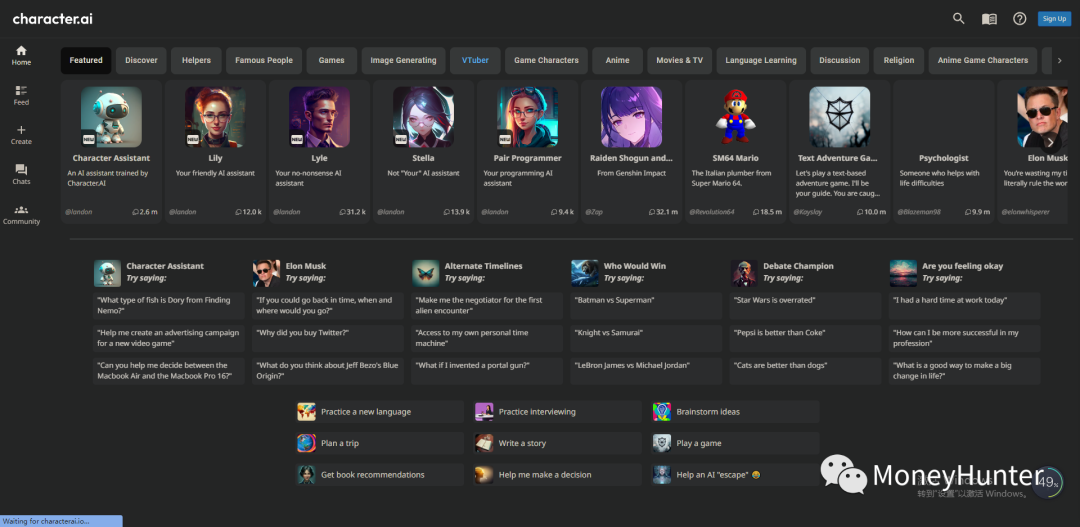Open the Language Learning tab
1080x527 pixels.
click(760, 60)
